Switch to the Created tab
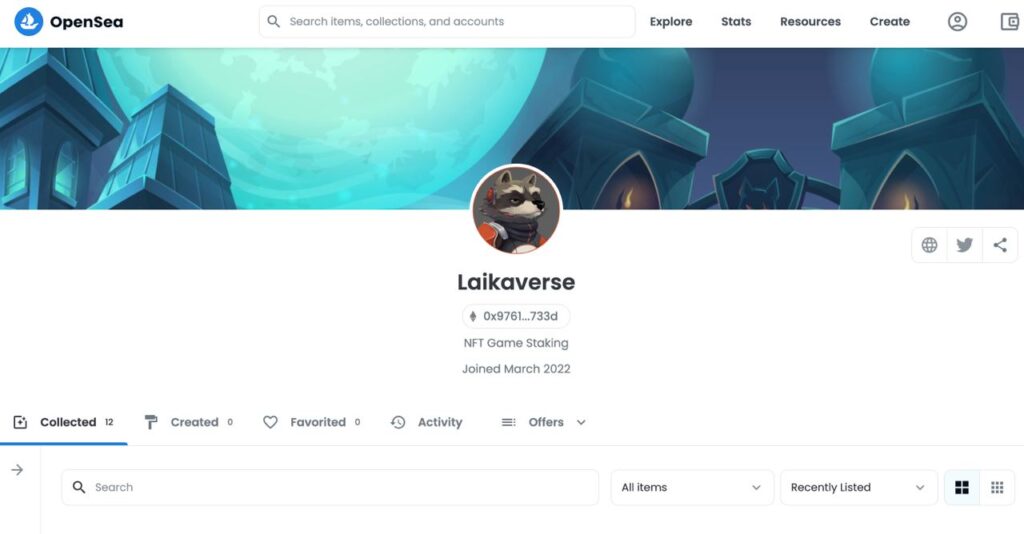 (188, 422)
